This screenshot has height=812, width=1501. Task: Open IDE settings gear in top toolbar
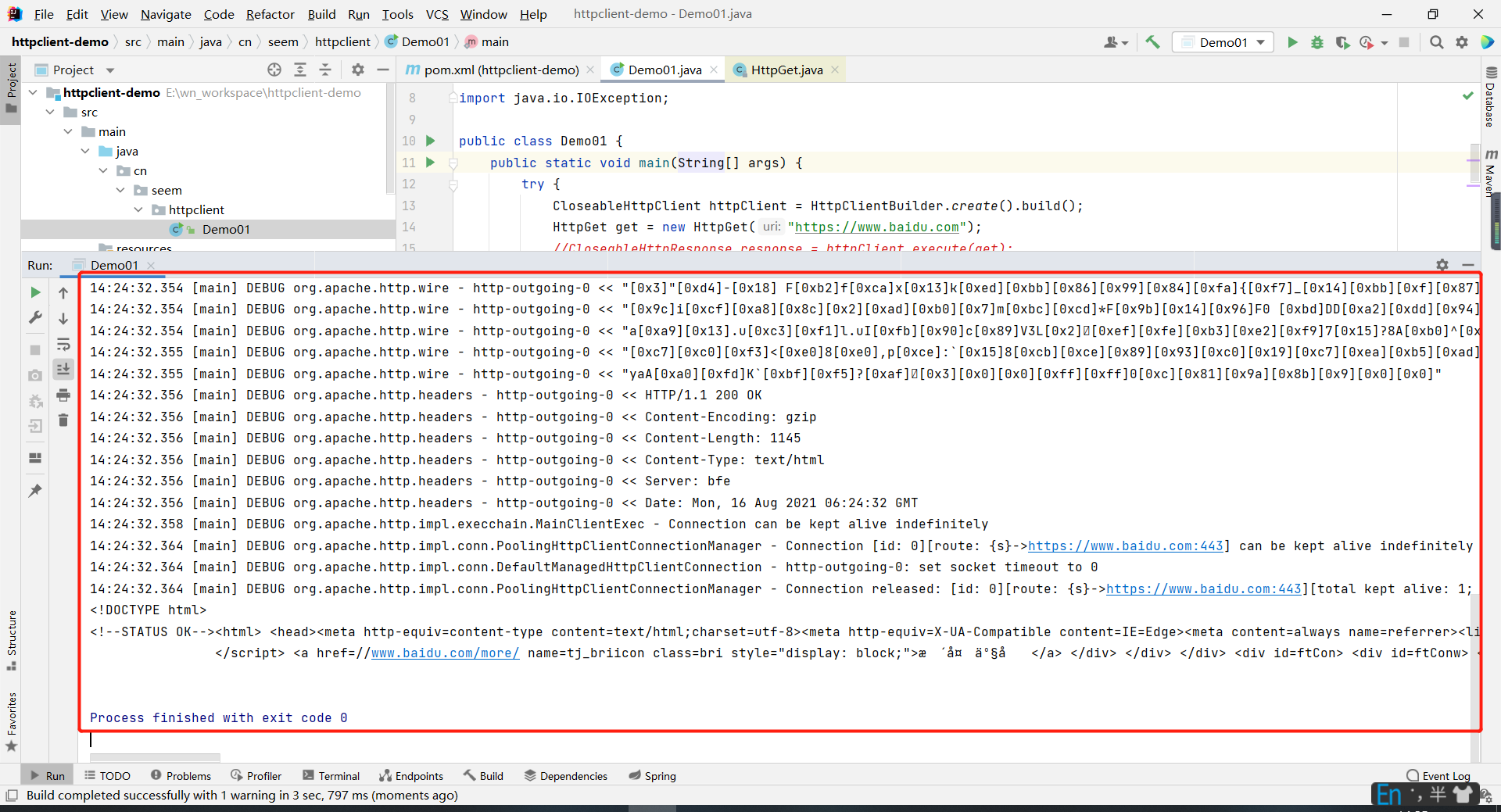click(x=1462, y=42)
